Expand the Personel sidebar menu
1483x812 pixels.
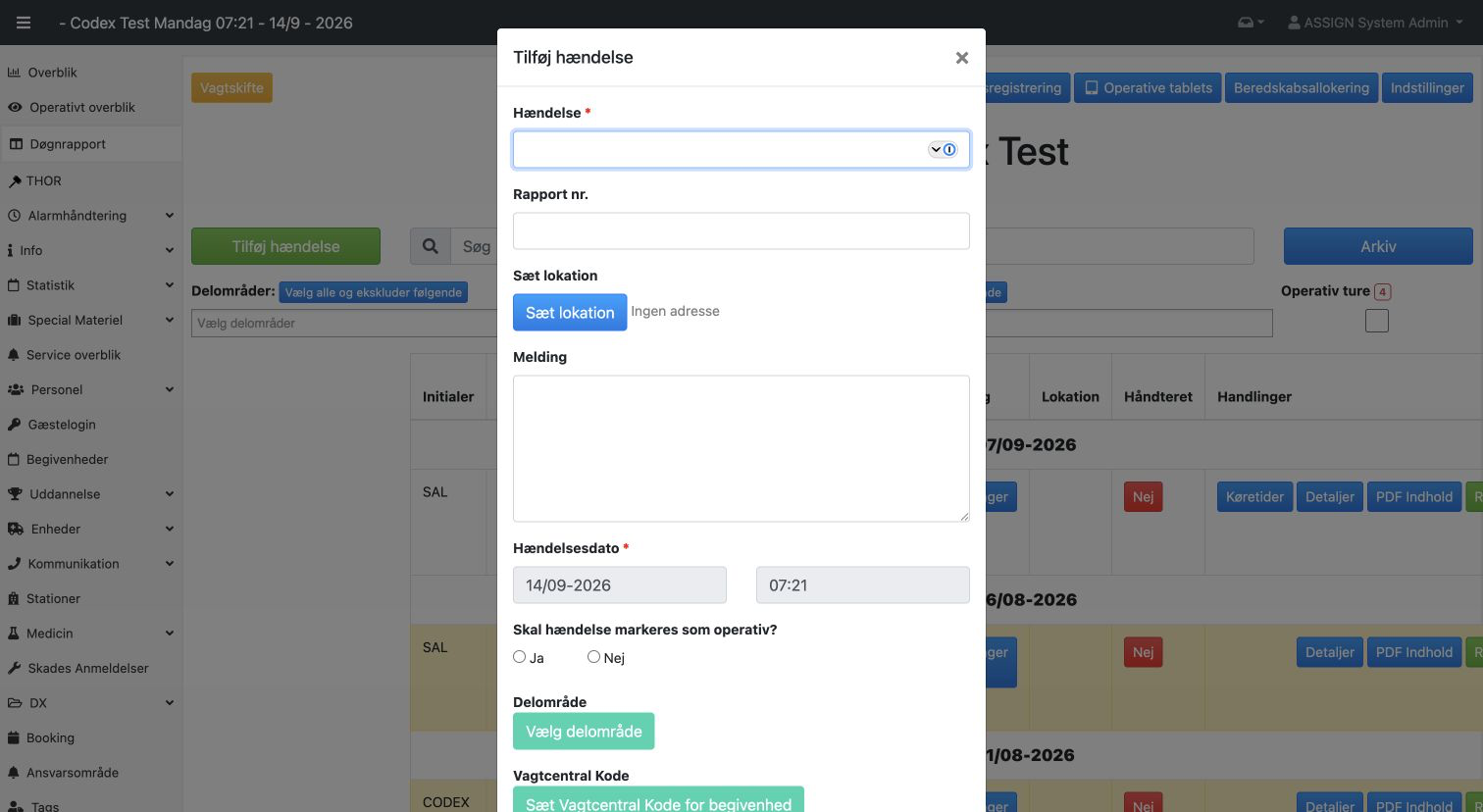[90, 390]
